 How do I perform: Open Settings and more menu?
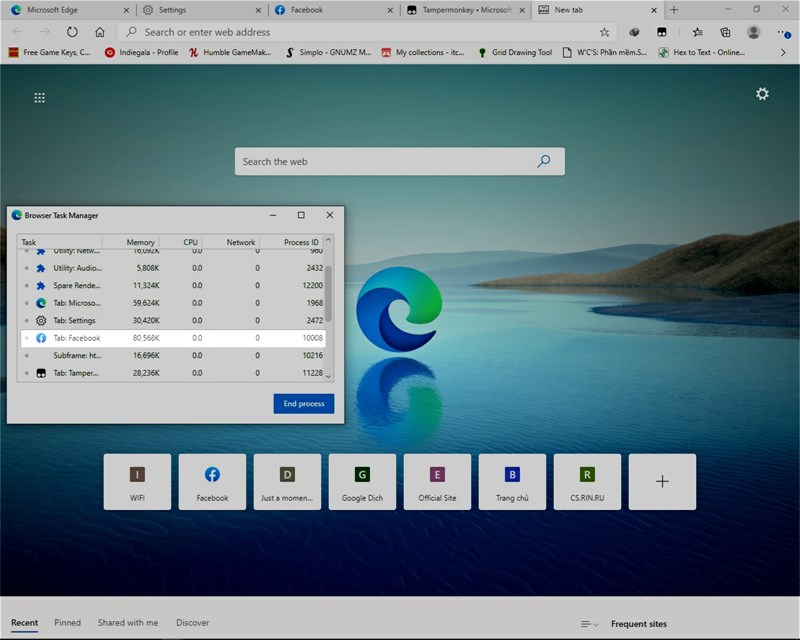click(x=784, y=33)
